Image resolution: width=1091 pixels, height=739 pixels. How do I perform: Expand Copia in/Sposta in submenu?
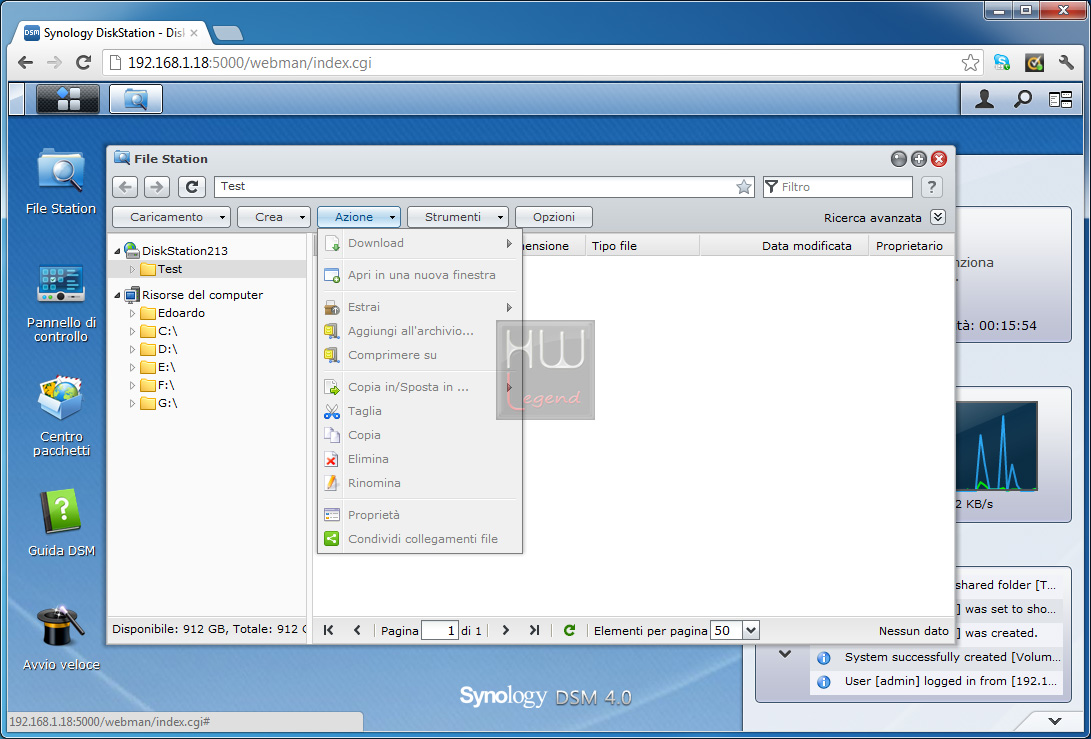click(420, 387)
